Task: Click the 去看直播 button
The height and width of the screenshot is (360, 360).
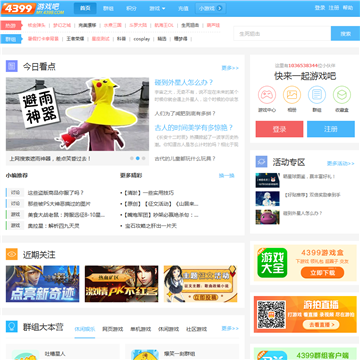Action: (321, 325)
